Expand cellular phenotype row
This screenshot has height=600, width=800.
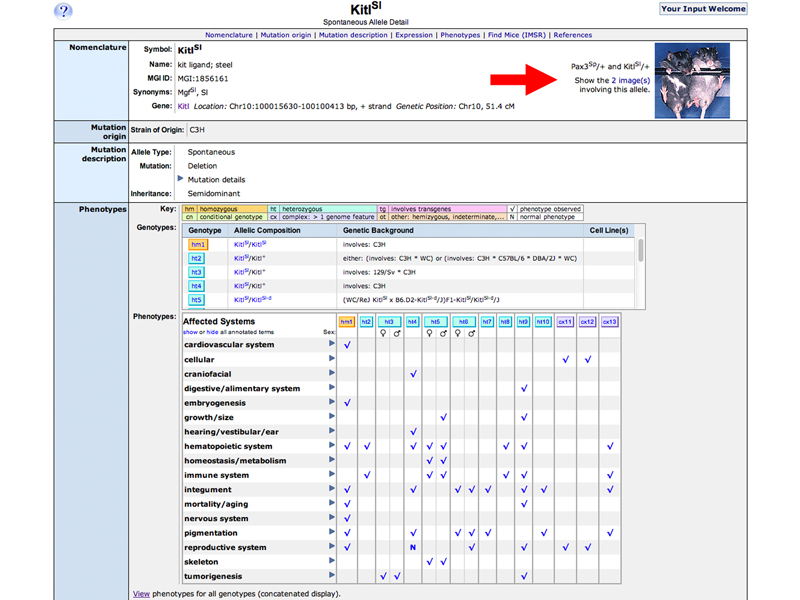point(332,359)
